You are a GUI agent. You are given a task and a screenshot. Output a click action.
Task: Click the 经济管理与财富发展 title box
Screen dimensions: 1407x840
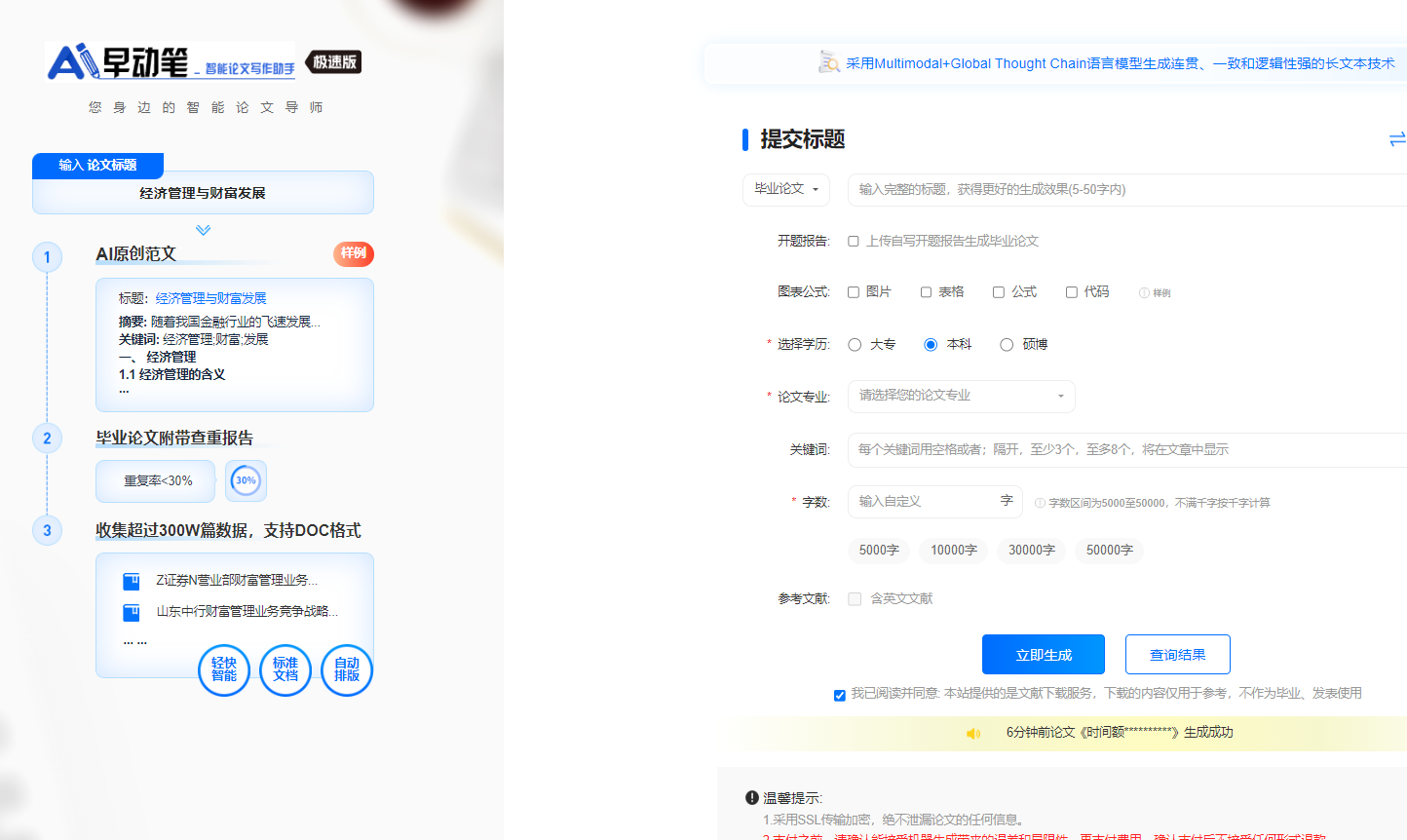pyautogui.click(x=203, y=193)
